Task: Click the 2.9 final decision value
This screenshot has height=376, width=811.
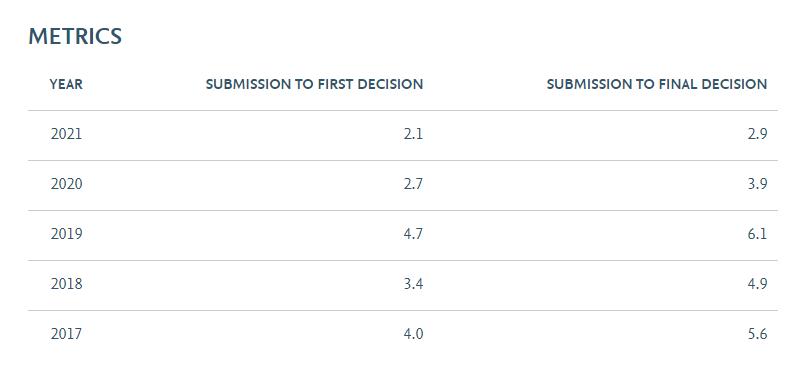Action: (757, 134)
